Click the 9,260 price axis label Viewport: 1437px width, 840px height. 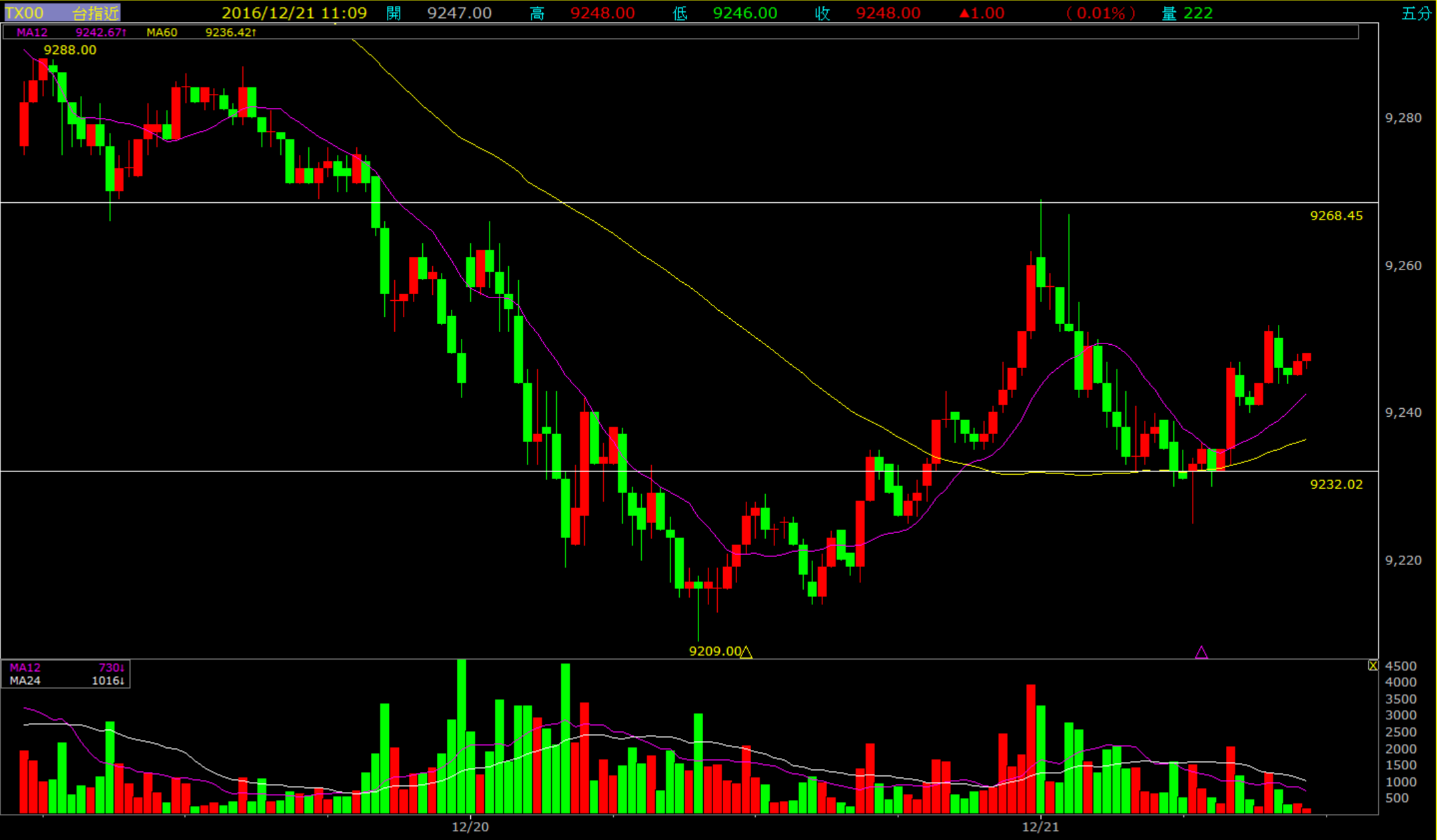pyautogui.click(x=1403, y=266)
